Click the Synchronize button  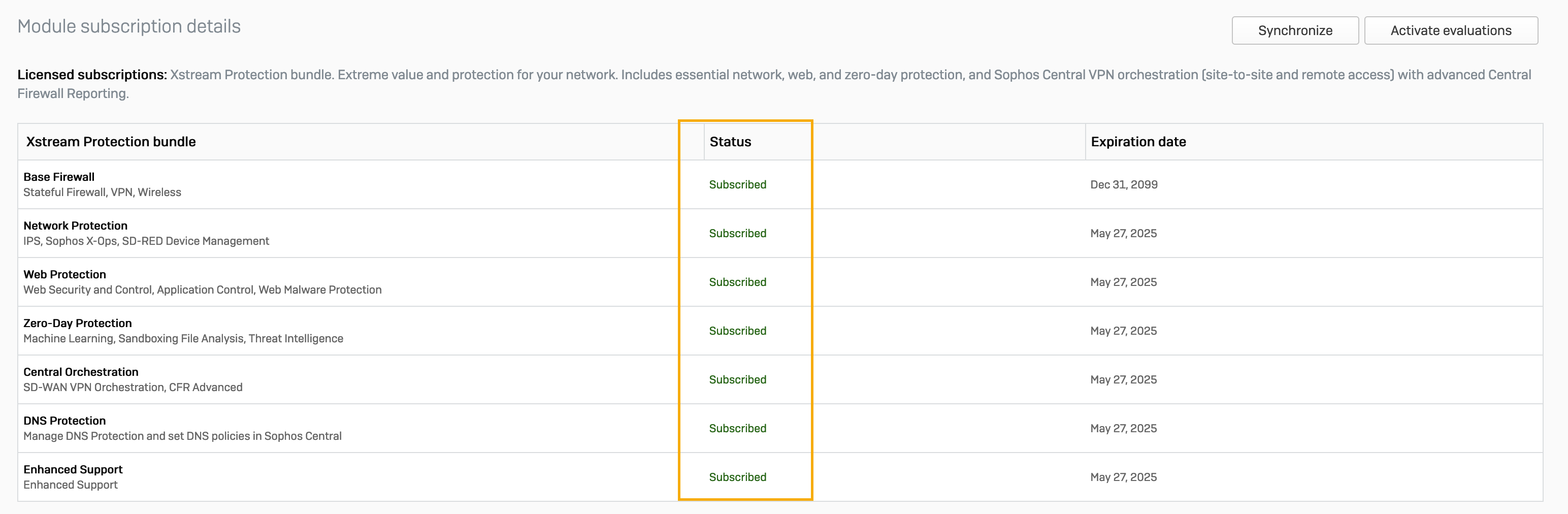pos(1295,30)
